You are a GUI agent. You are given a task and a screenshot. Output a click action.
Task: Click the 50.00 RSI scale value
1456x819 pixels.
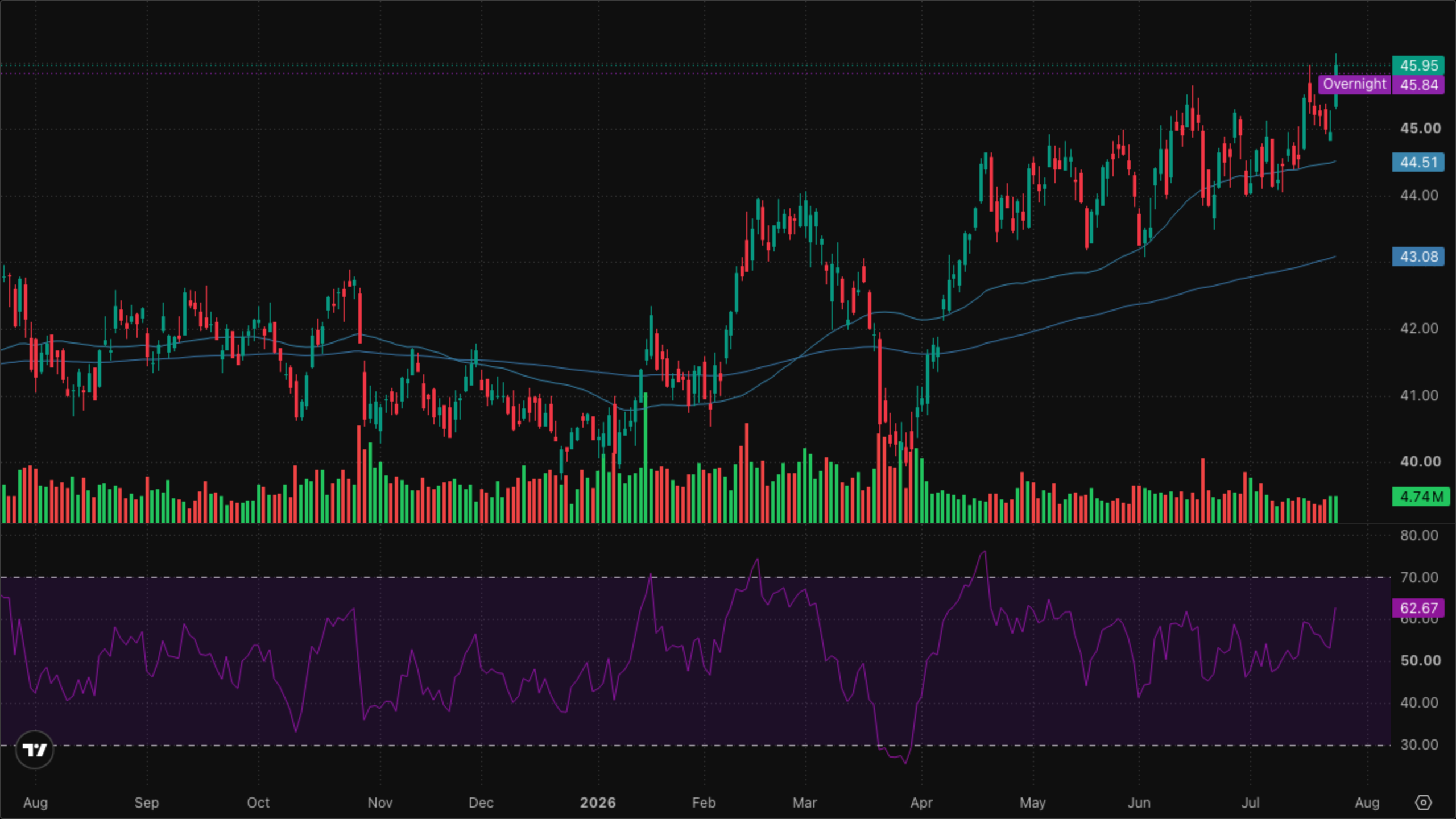pos(1420,660)
